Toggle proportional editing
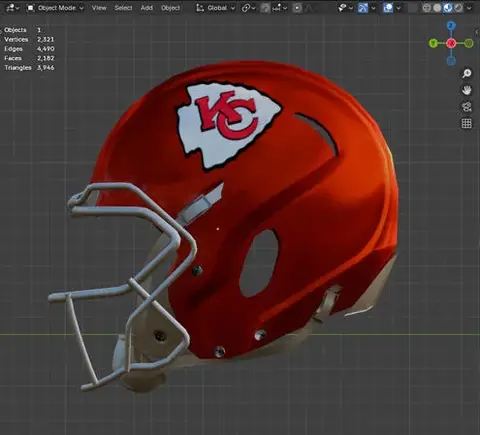Viewport: 480px width, 435px height. (x=297, y=8)
